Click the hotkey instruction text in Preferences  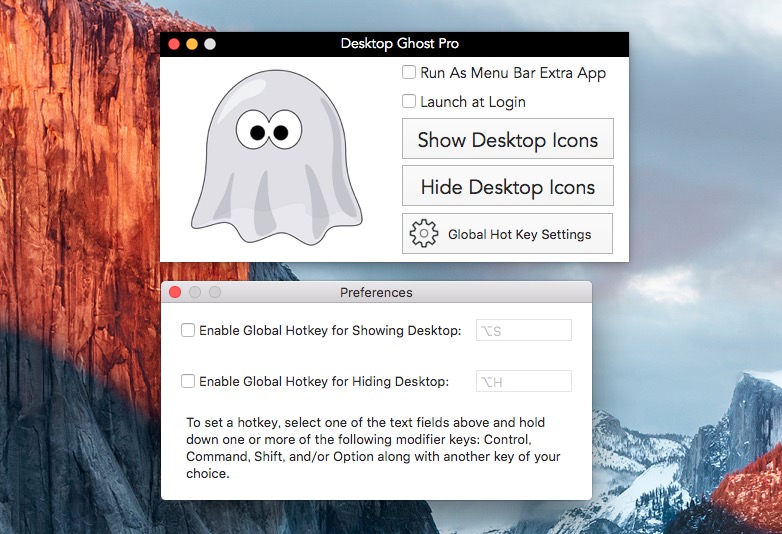(373, 448)
